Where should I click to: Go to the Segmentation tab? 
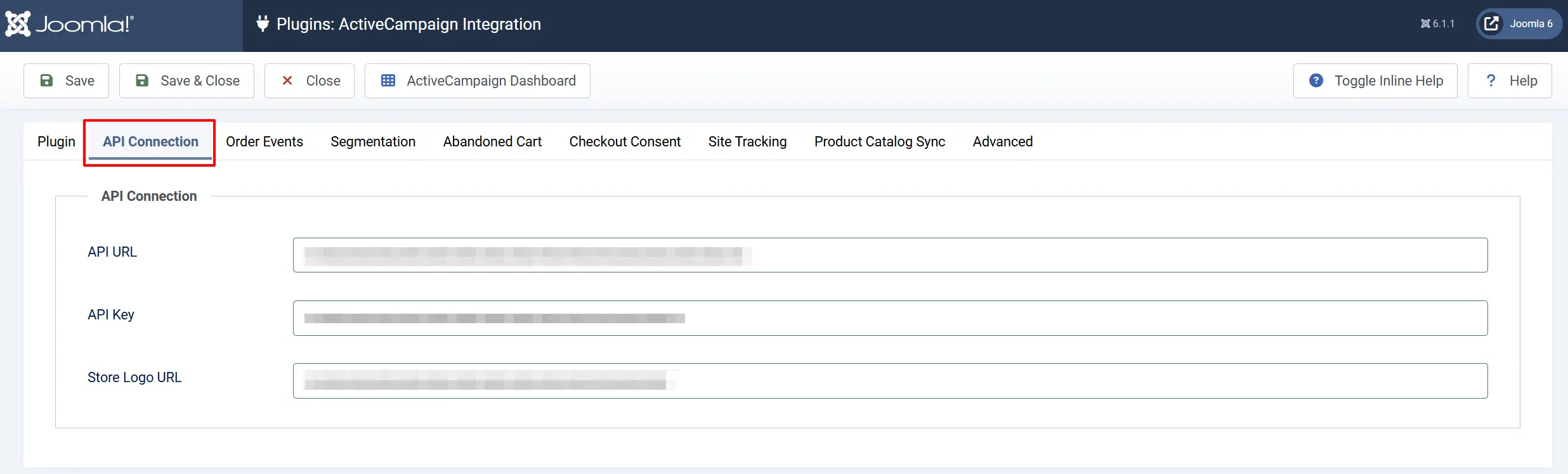(x=373, y=141)
